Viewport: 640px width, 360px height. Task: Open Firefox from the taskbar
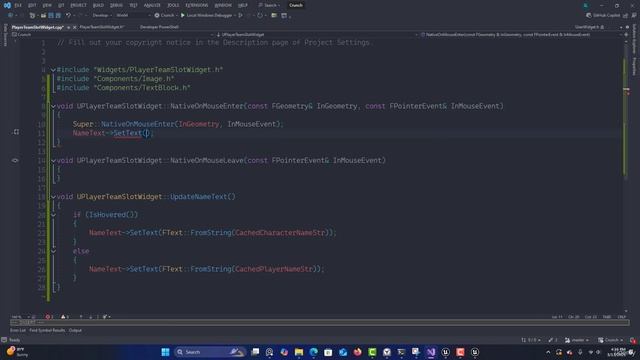pyautogui.click(x=358, y=352)
